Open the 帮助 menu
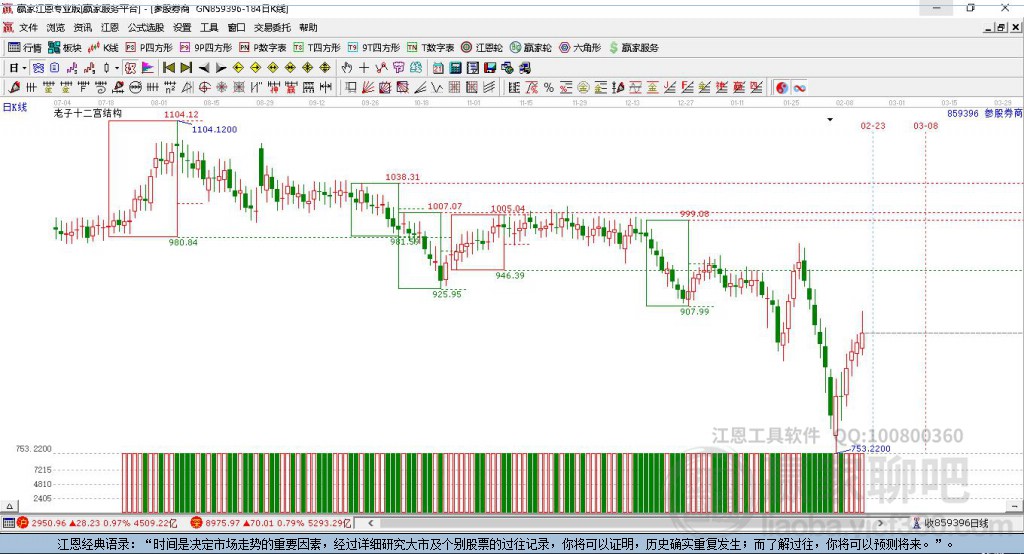Image resolution: width=1024 pixels, height=554 pixels. point(308,27)
